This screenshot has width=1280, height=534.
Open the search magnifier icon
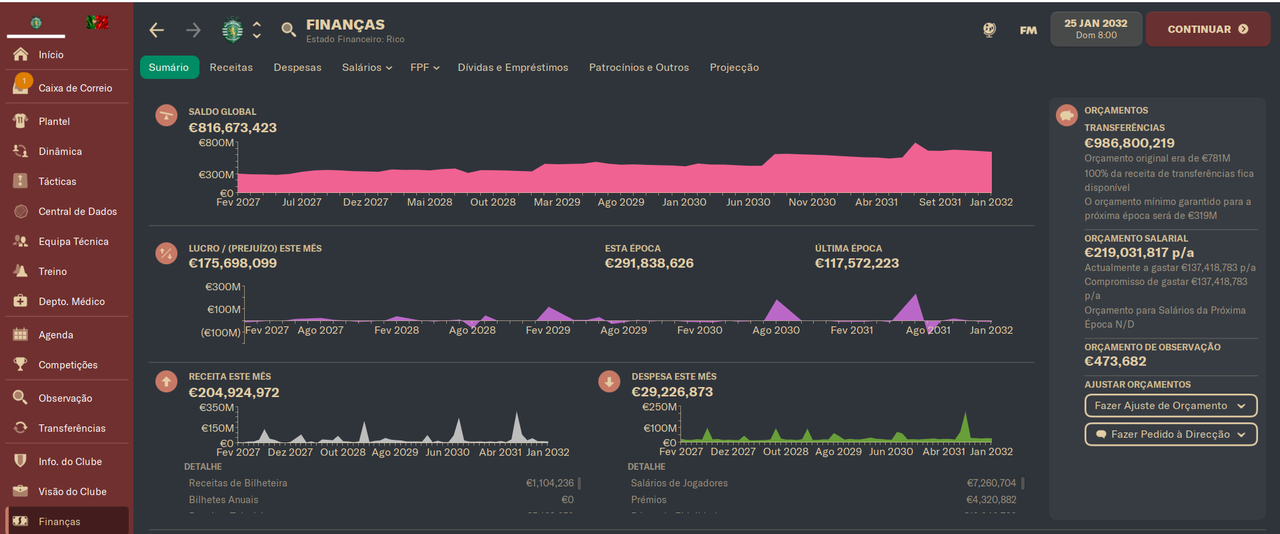[289, 30]
